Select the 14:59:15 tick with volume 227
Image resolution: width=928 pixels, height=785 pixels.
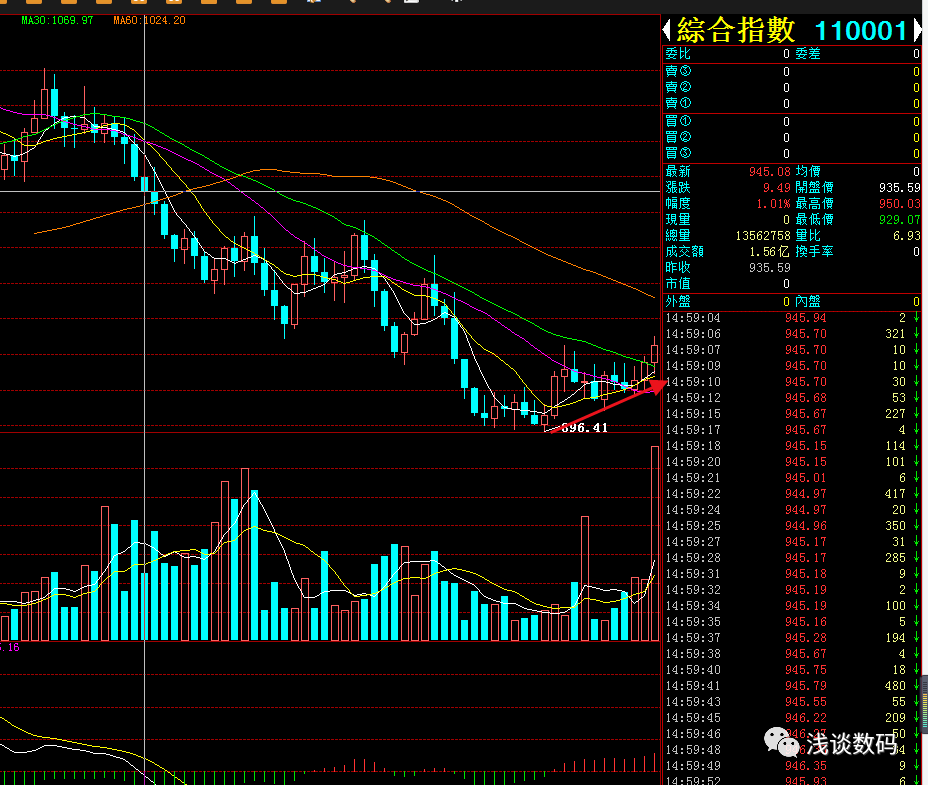tap(792, 414)
